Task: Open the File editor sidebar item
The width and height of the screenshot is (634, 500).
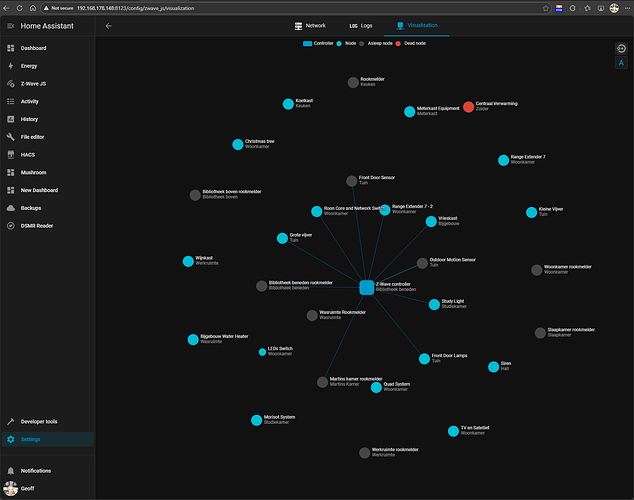Action: pos(48,137)
